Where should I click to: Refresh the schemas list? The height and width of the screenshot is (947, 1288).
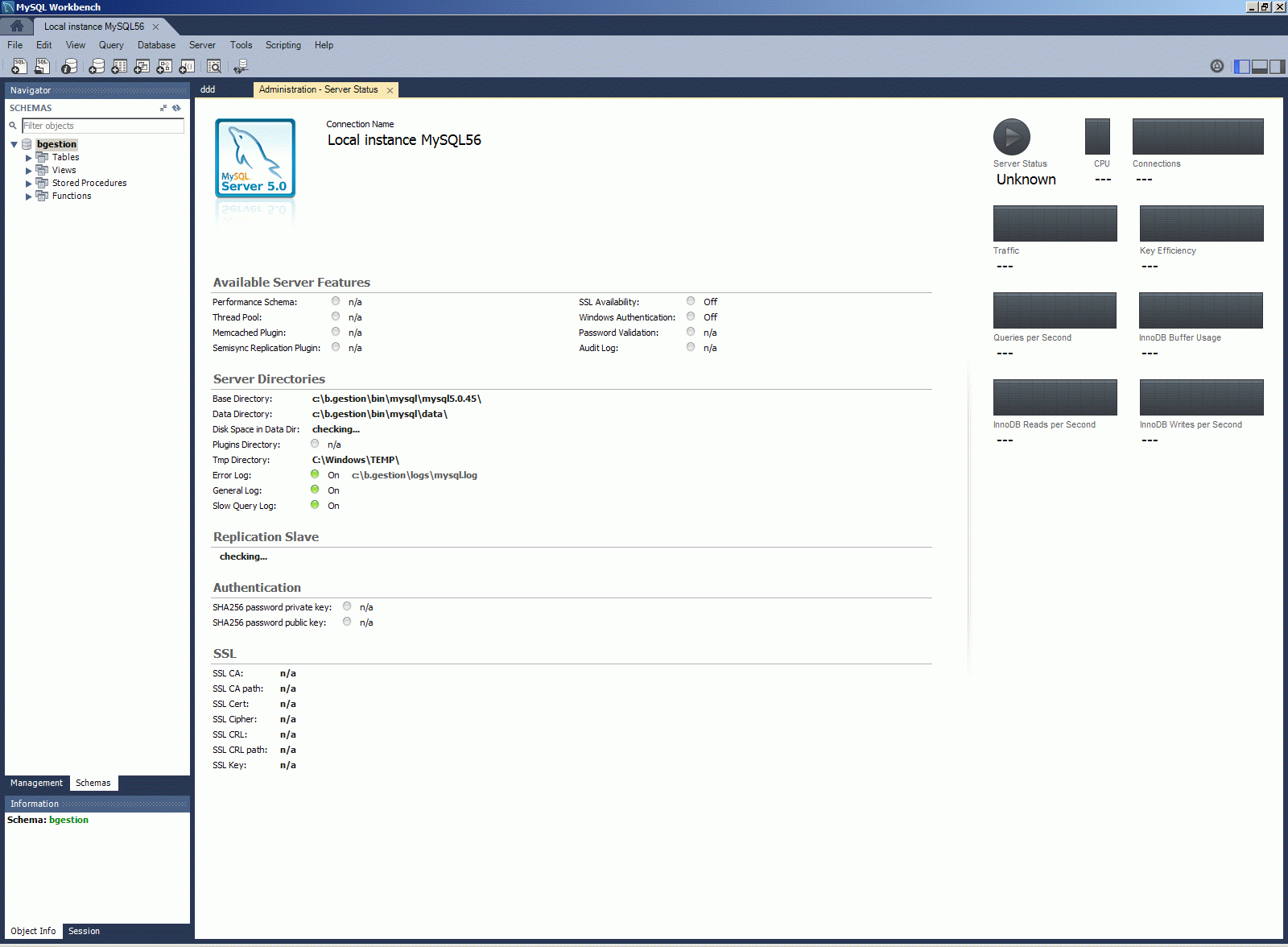tap(176, 108)
